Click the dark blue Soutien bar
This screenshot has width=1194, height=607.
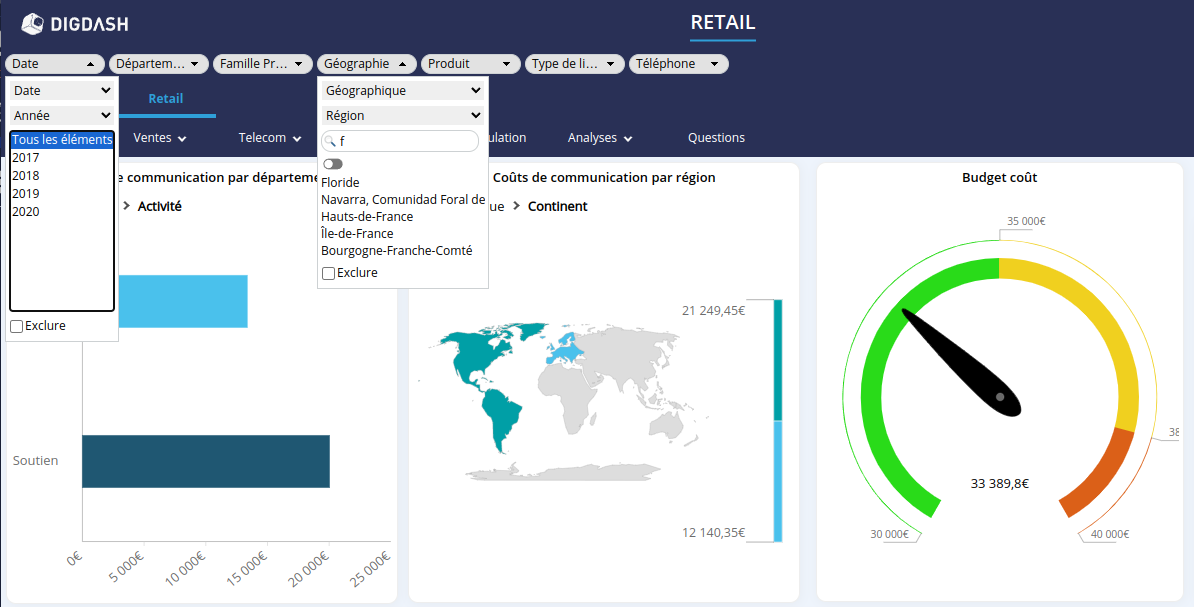(206, 462)
